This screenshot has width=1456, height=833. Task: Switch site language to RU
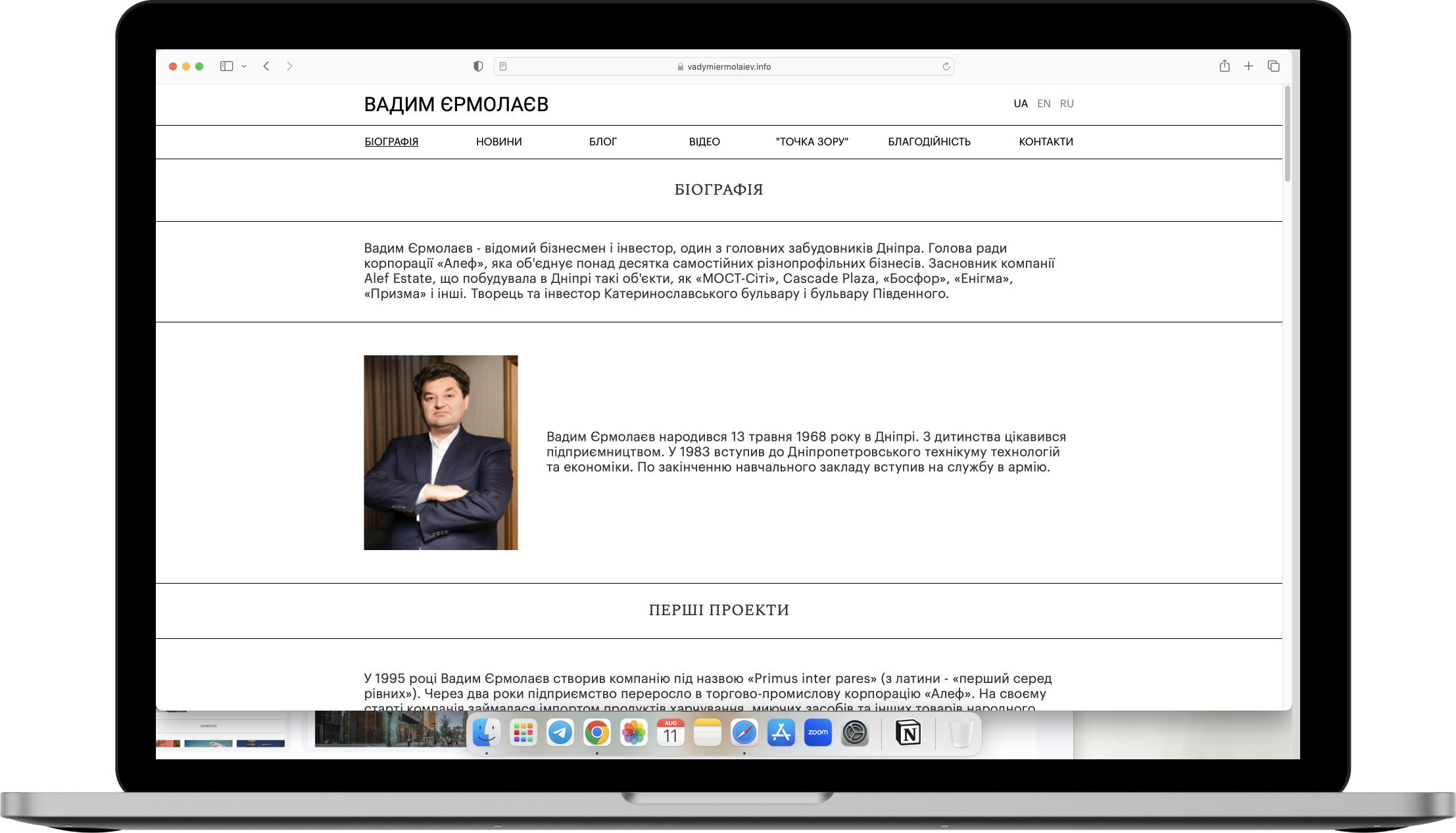coord(1067,103)
